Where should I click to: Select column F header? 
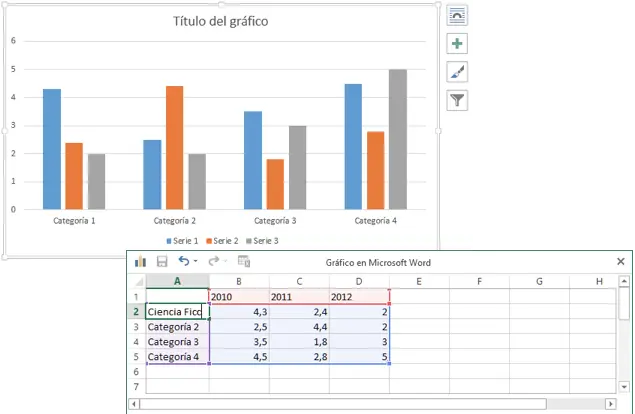point(479,282)
